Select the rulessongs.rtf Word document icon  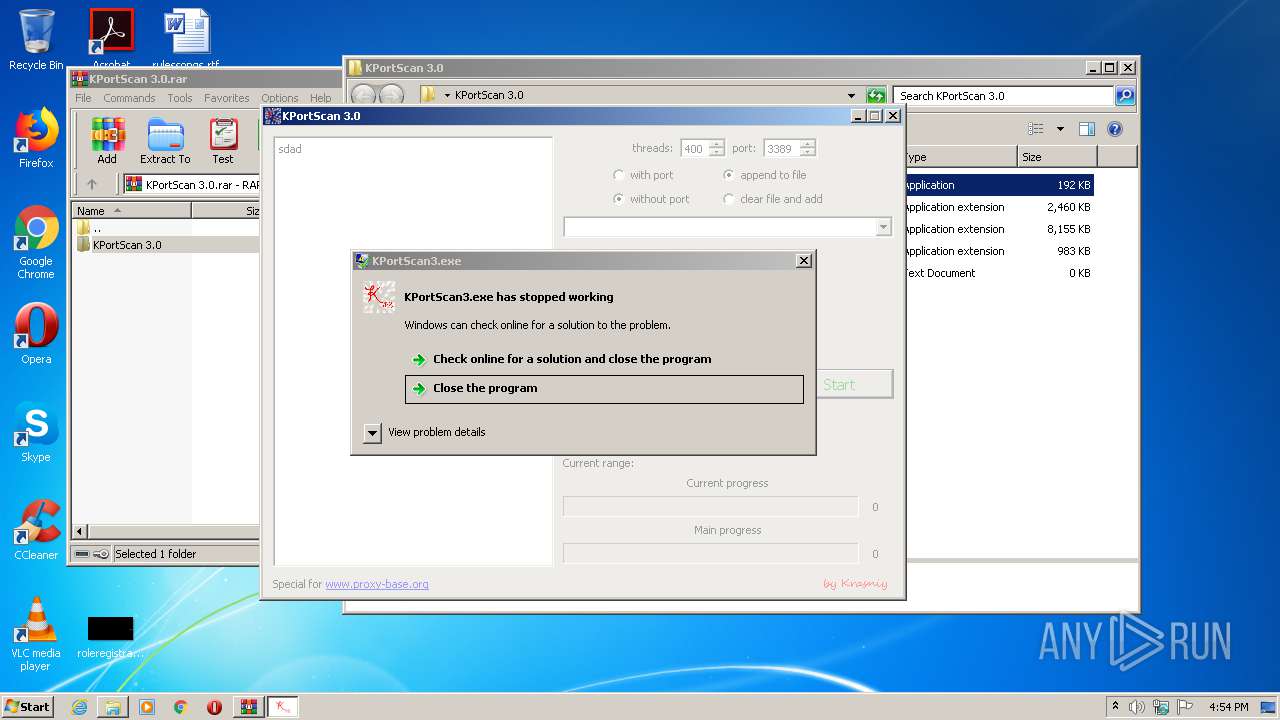186,38
